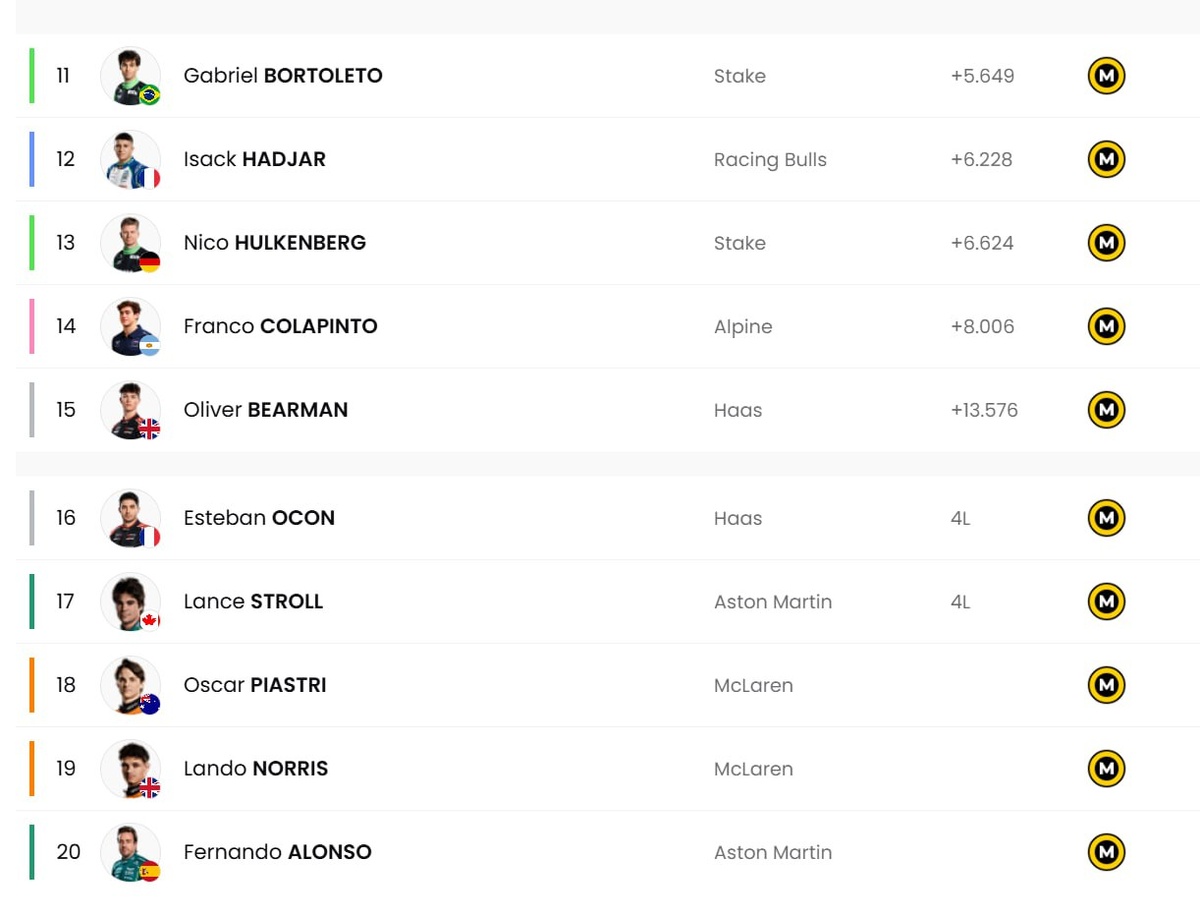Click the Alpine team name

tap(743, 327)
